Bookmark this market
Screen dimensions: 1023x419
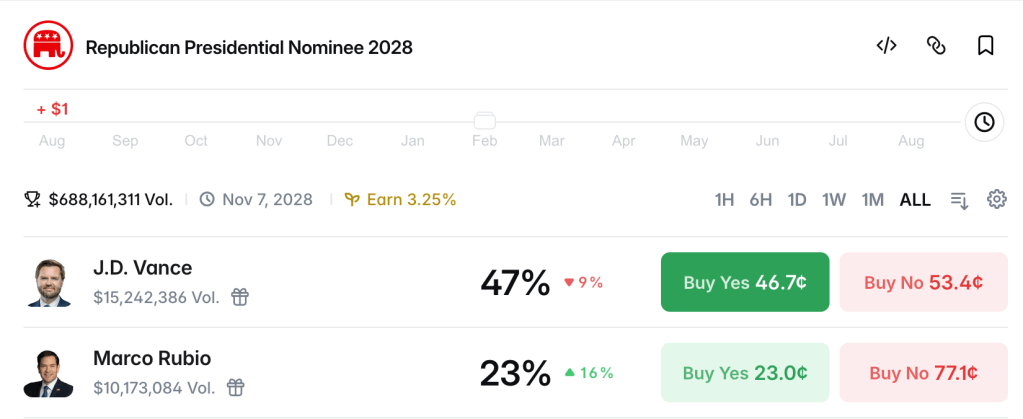(x=985, y=46)
